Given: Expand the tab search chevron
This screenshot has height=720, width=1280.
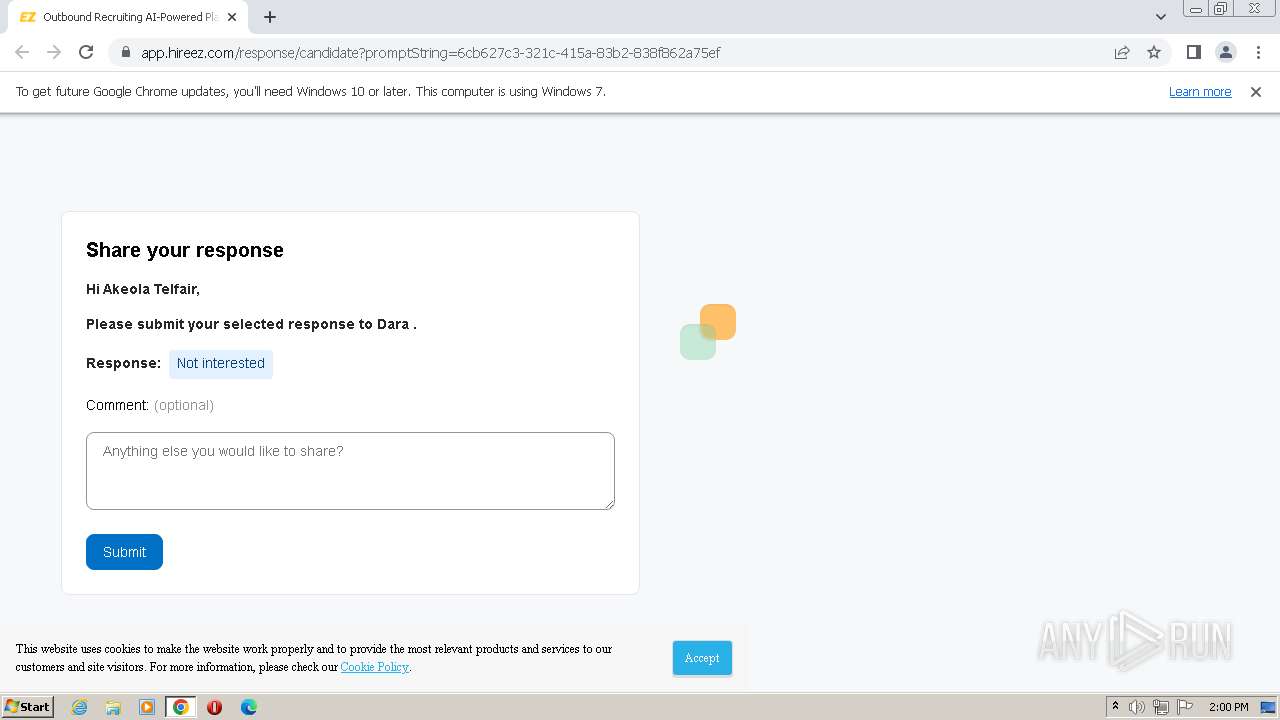Looking at the screenshot, I should point(1160,17).
